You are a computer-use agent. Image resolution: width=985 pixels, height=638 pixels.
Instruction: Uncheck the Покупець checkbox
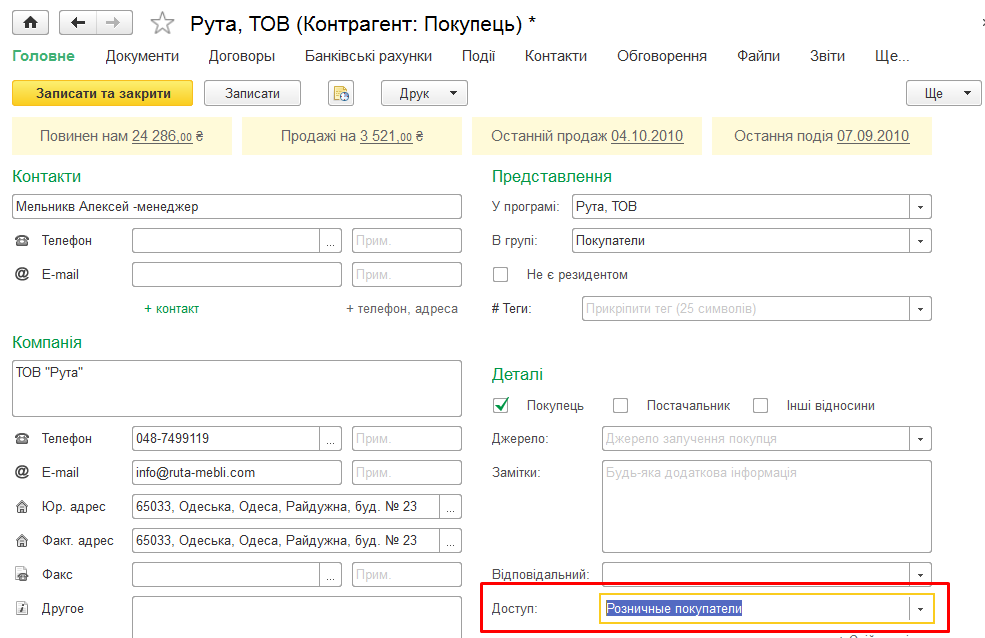click(x=501, y=406)
